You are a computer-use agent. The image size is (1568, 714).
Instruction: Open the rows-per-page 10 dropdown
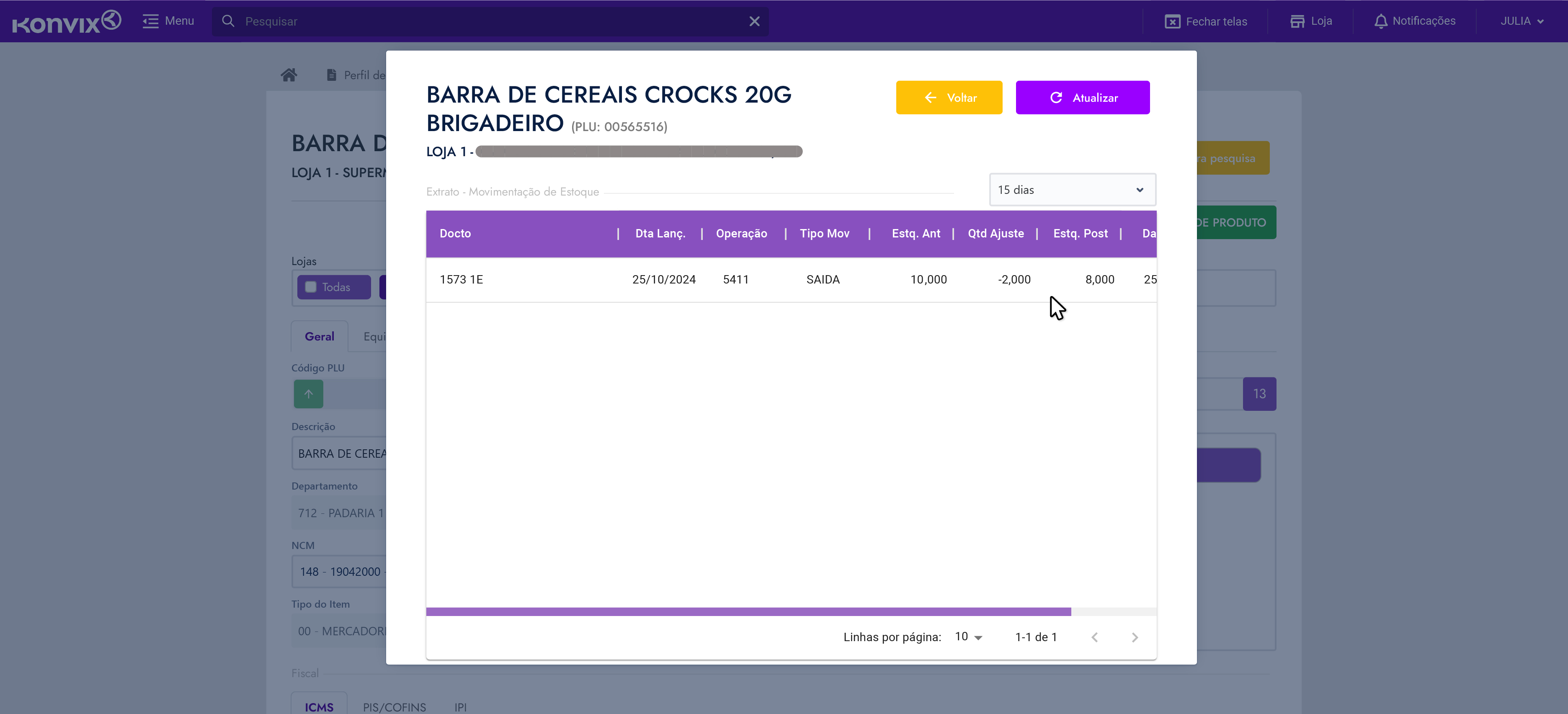point(968,637)
